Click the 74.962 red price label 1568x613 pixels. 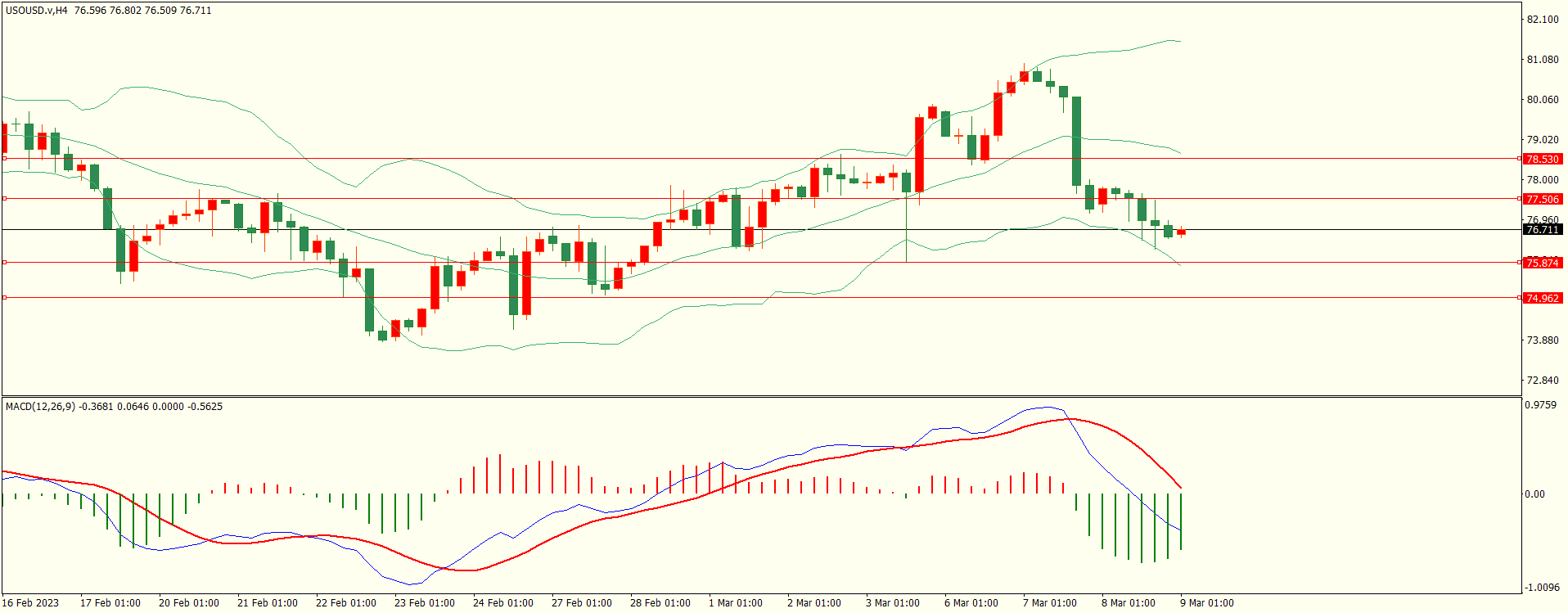1543,299
